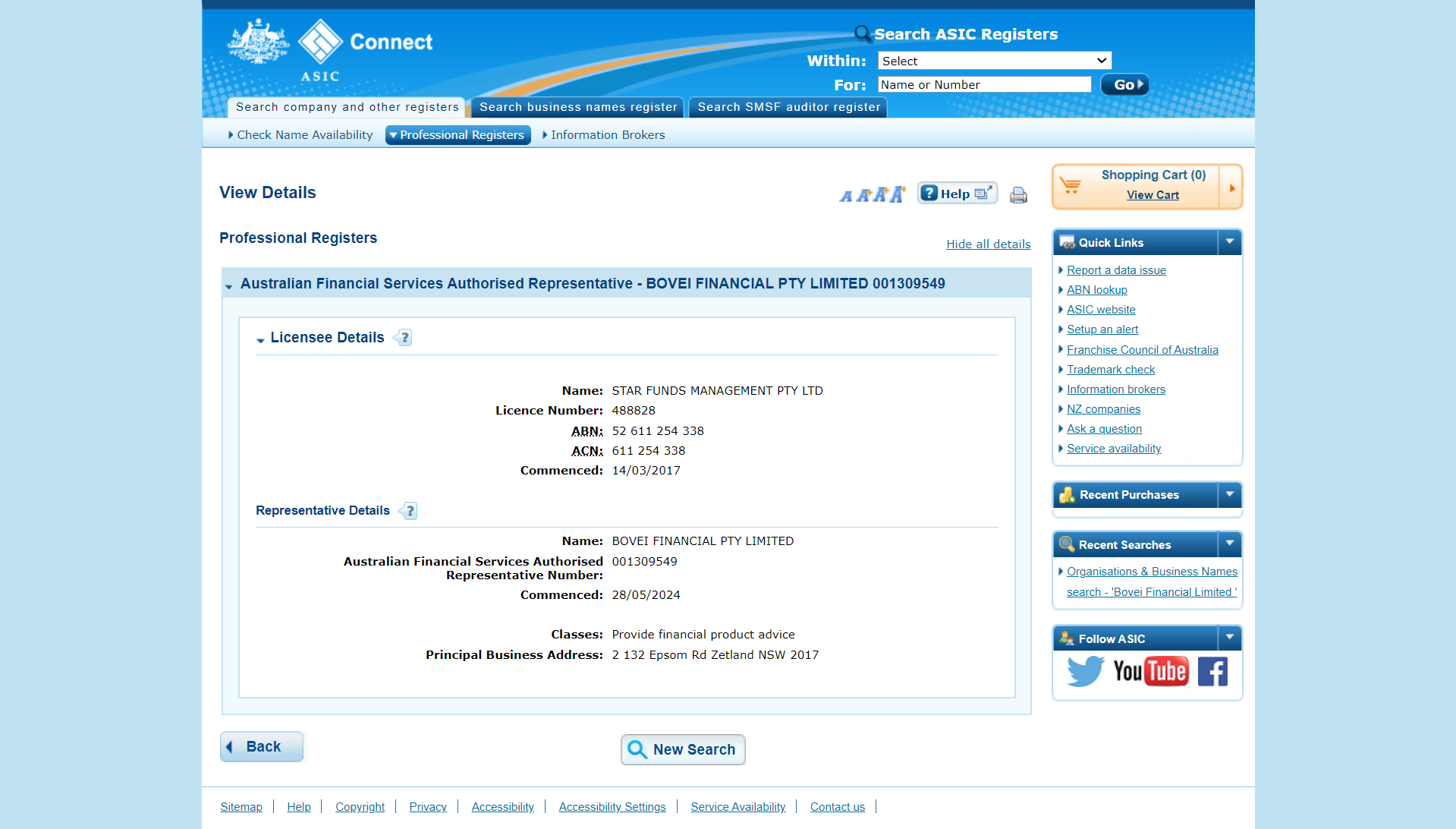Open ASIC Twitter page

(1085, 671)
